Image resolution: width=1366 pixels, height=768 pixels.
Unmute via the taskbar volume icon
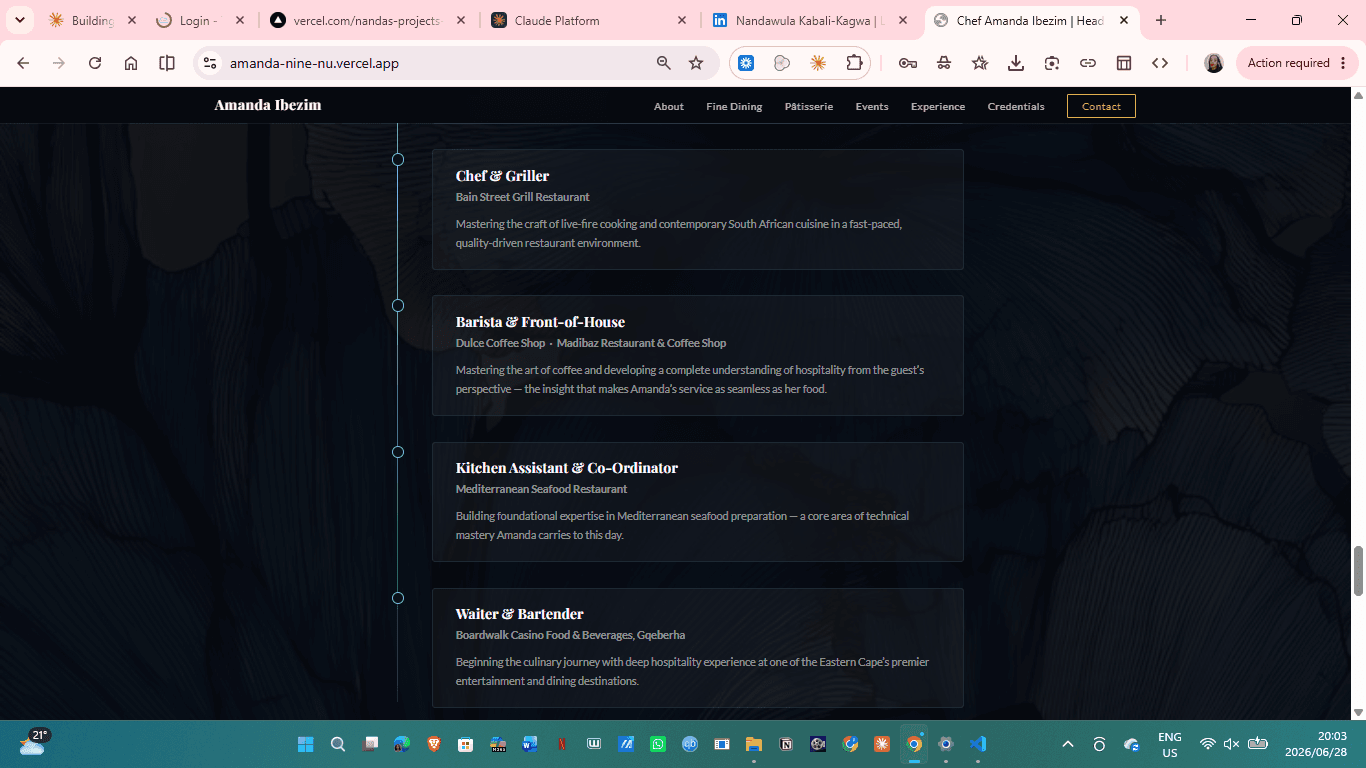[1232, 744]
